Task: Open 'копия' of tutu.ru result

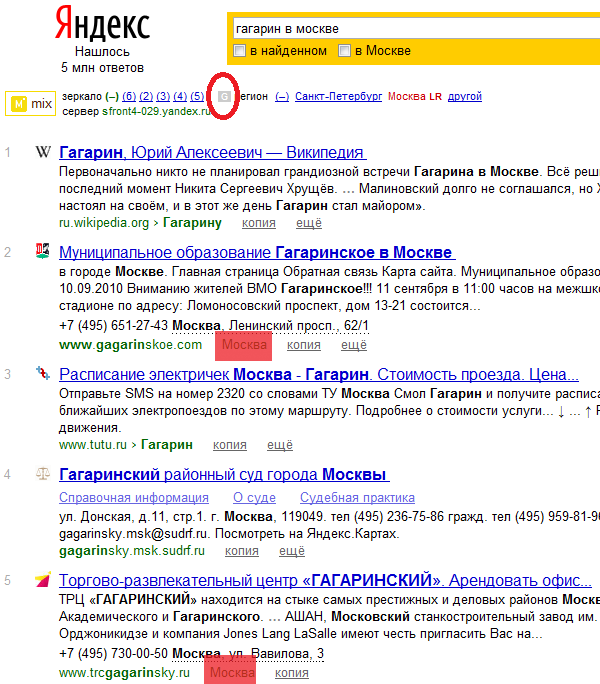Action: click(x=230, y=445)
